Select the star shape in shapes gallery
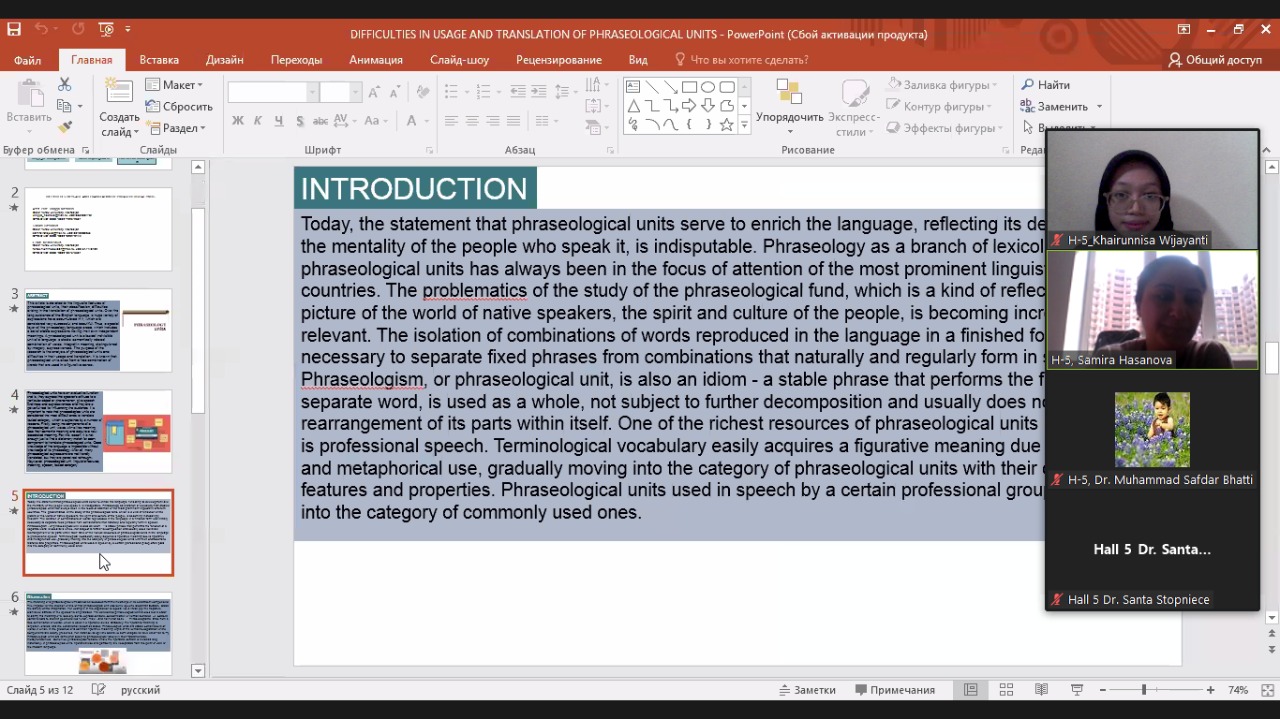This screenshot has width=1280, height=719. (727, 125)
